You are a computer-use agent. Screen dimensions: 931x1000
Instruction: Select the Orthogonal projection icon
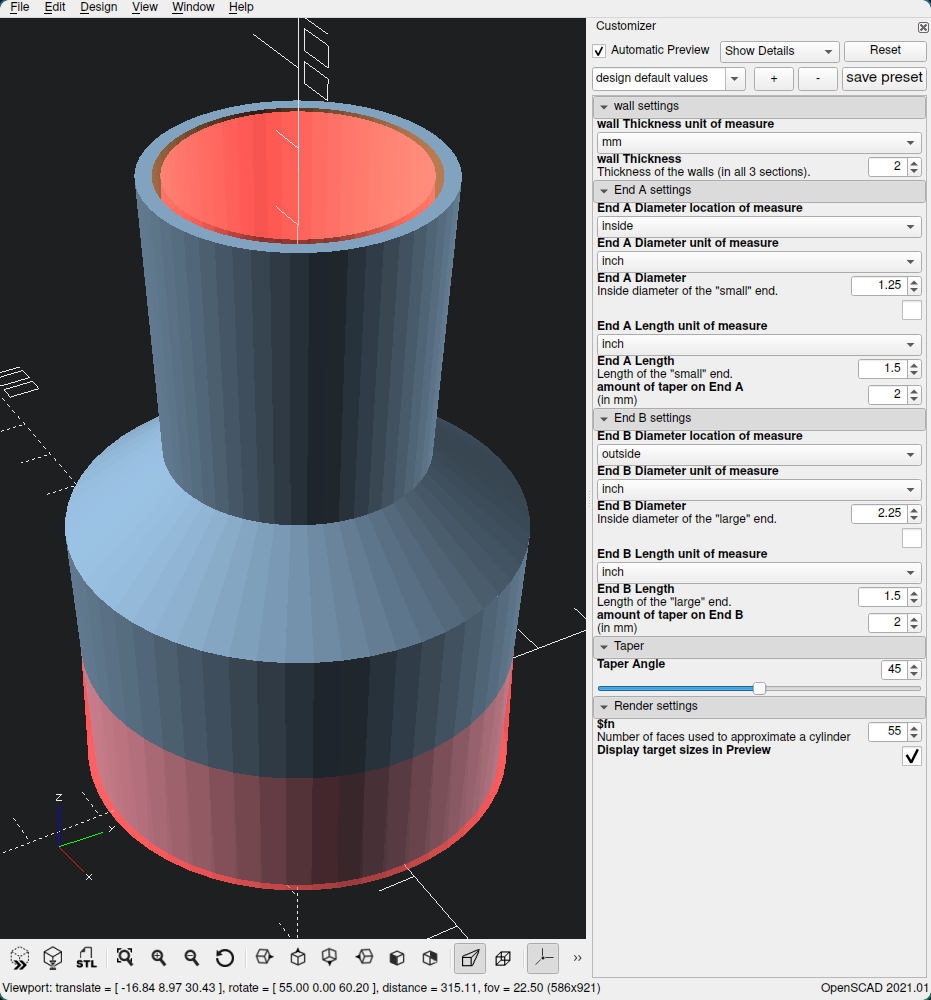pos(504,958)
